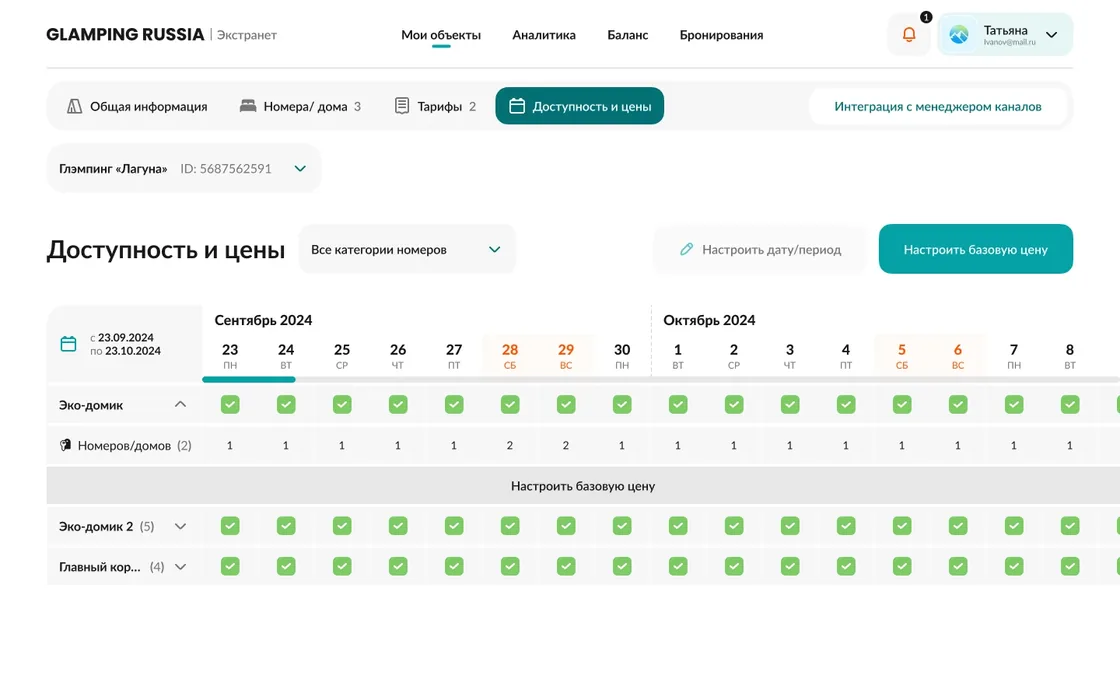Click the document icon next to Тарифы
Screen dimensions: 1120x700
coord(402,106)
